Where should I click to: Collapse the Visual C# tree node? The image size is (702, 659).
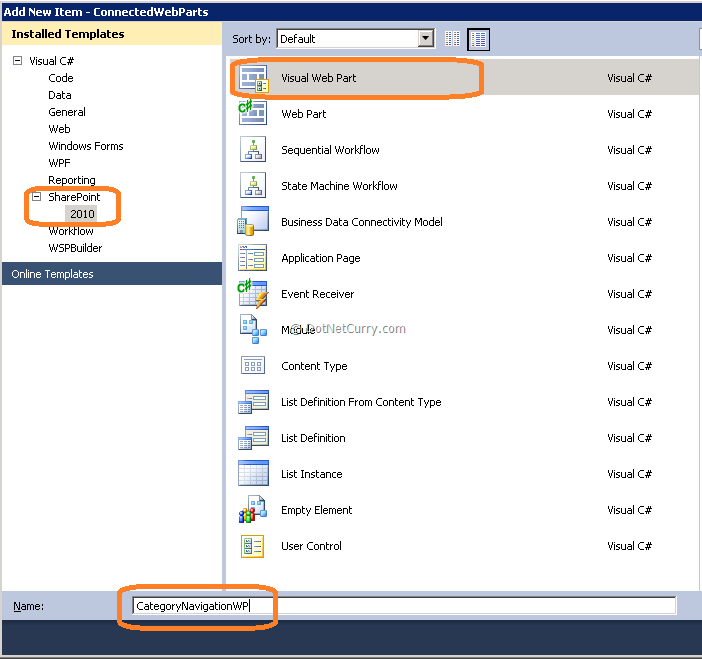pos(17,60)
